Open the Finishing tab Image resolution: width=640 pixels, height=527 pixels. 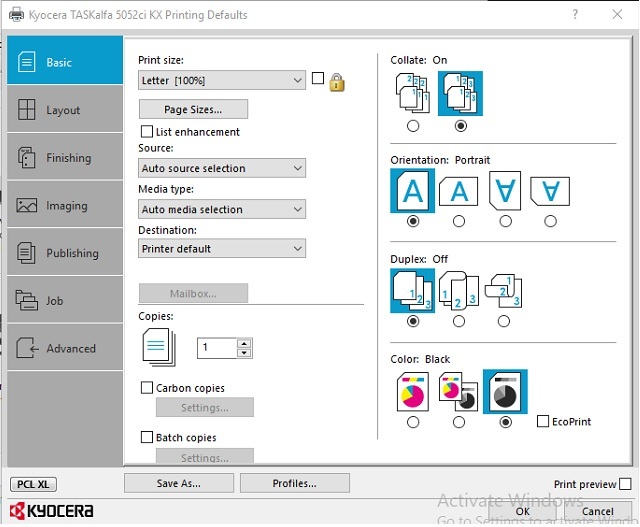(x=64, y=158)
